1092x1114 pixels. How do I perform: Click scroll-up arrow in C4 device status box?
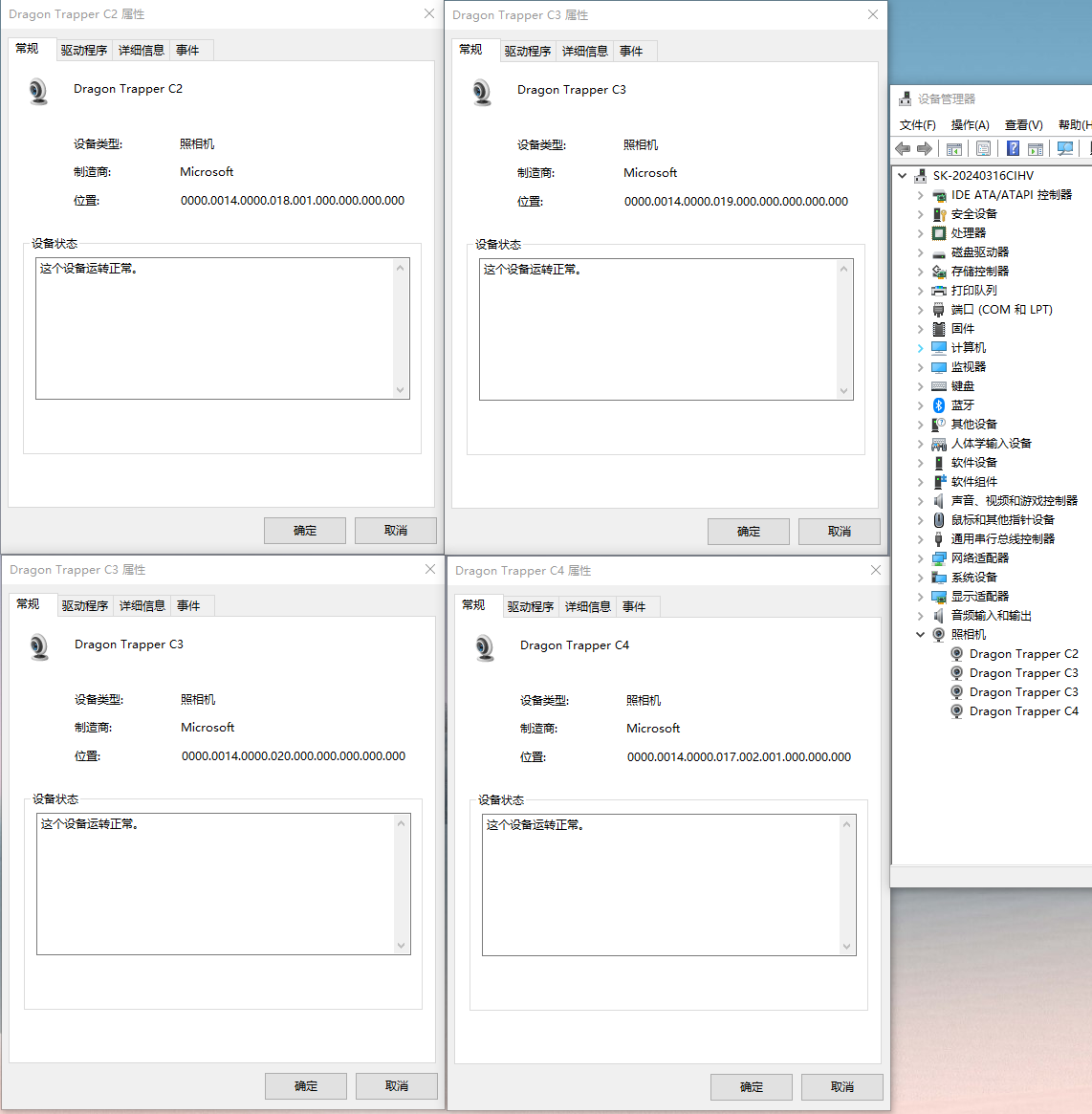coord(846,824)
